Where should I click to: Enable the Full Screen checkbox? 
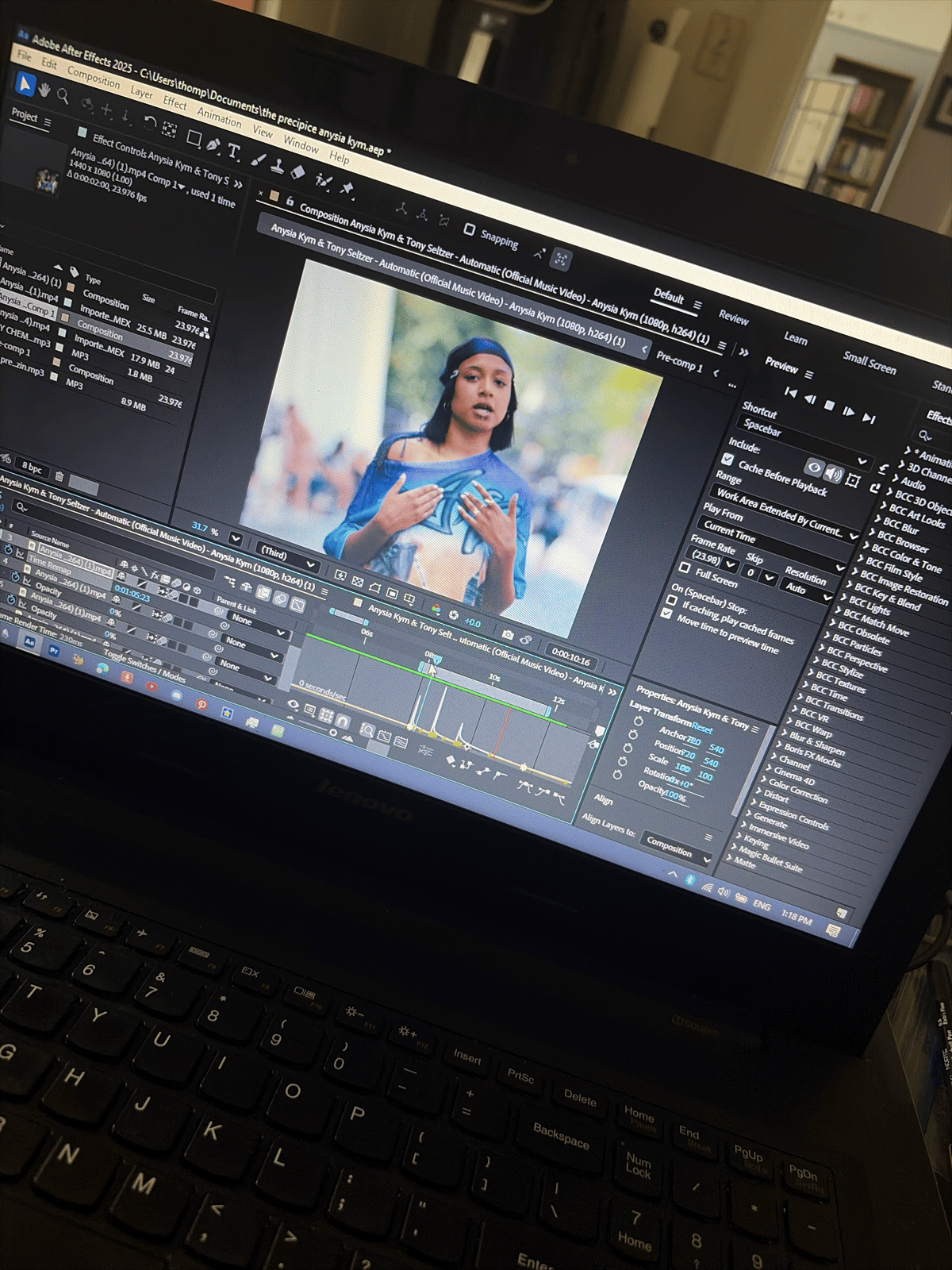685,567
